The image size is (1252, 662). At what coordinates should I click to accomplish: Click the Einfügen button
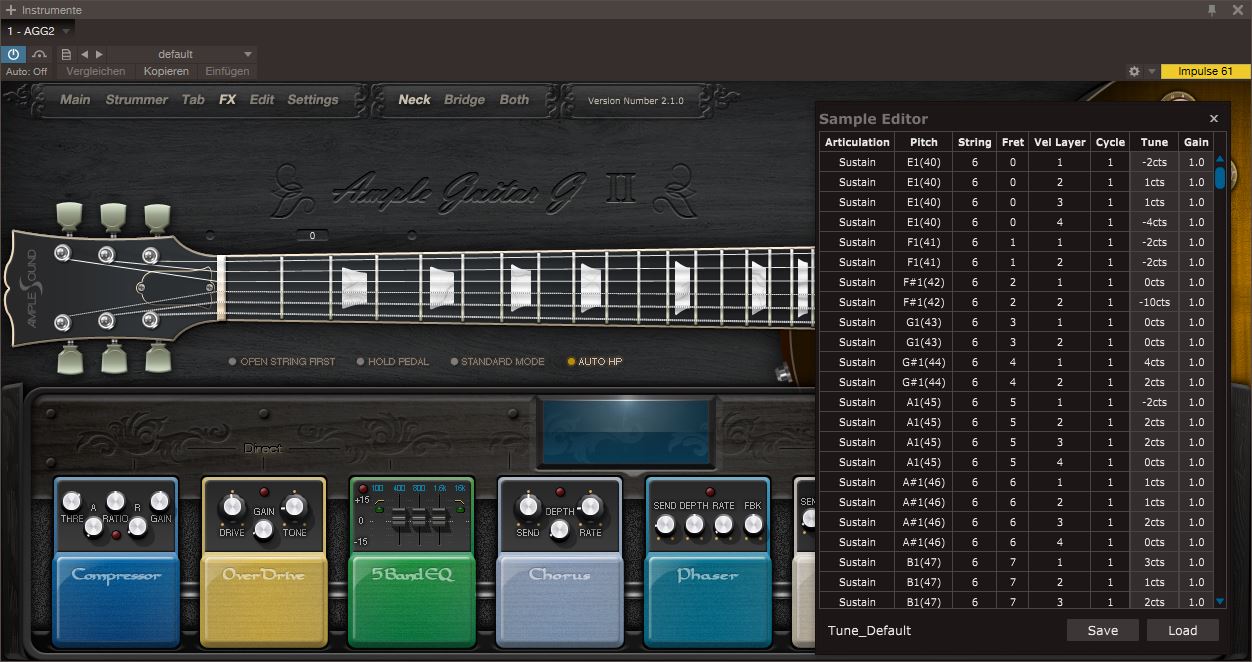click(227, 71)
